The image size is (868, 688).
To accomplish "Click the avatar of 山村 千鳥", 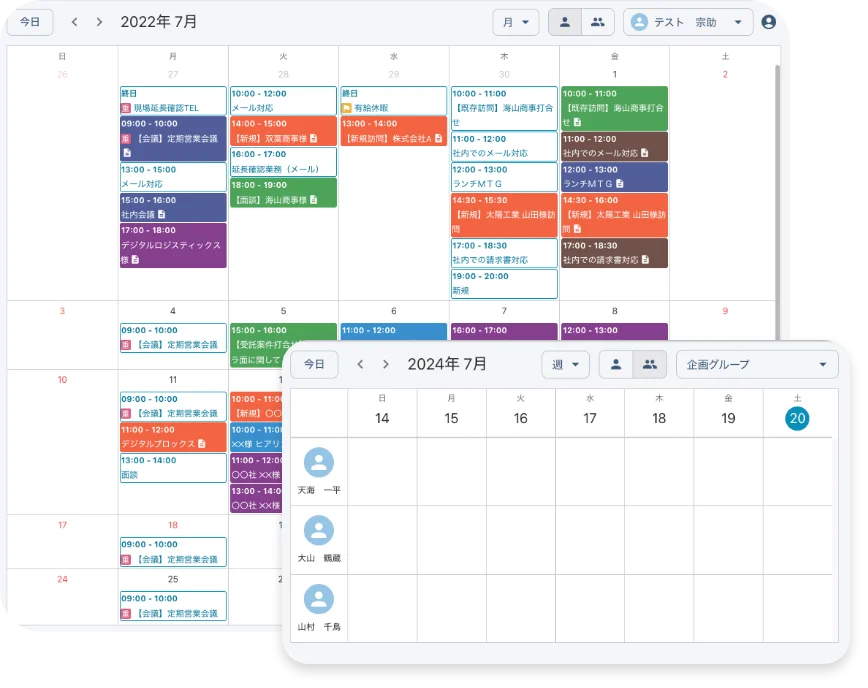I will 319,599.
